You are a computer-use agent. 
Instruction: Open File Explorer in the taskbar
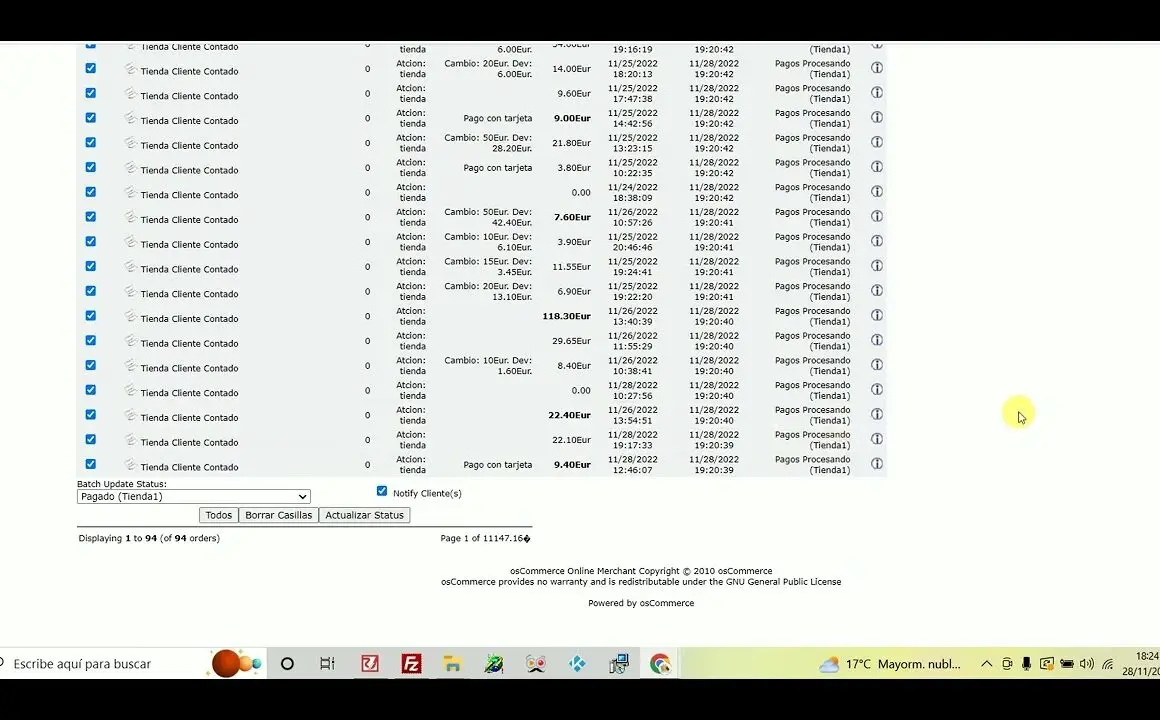coord(452,664)
